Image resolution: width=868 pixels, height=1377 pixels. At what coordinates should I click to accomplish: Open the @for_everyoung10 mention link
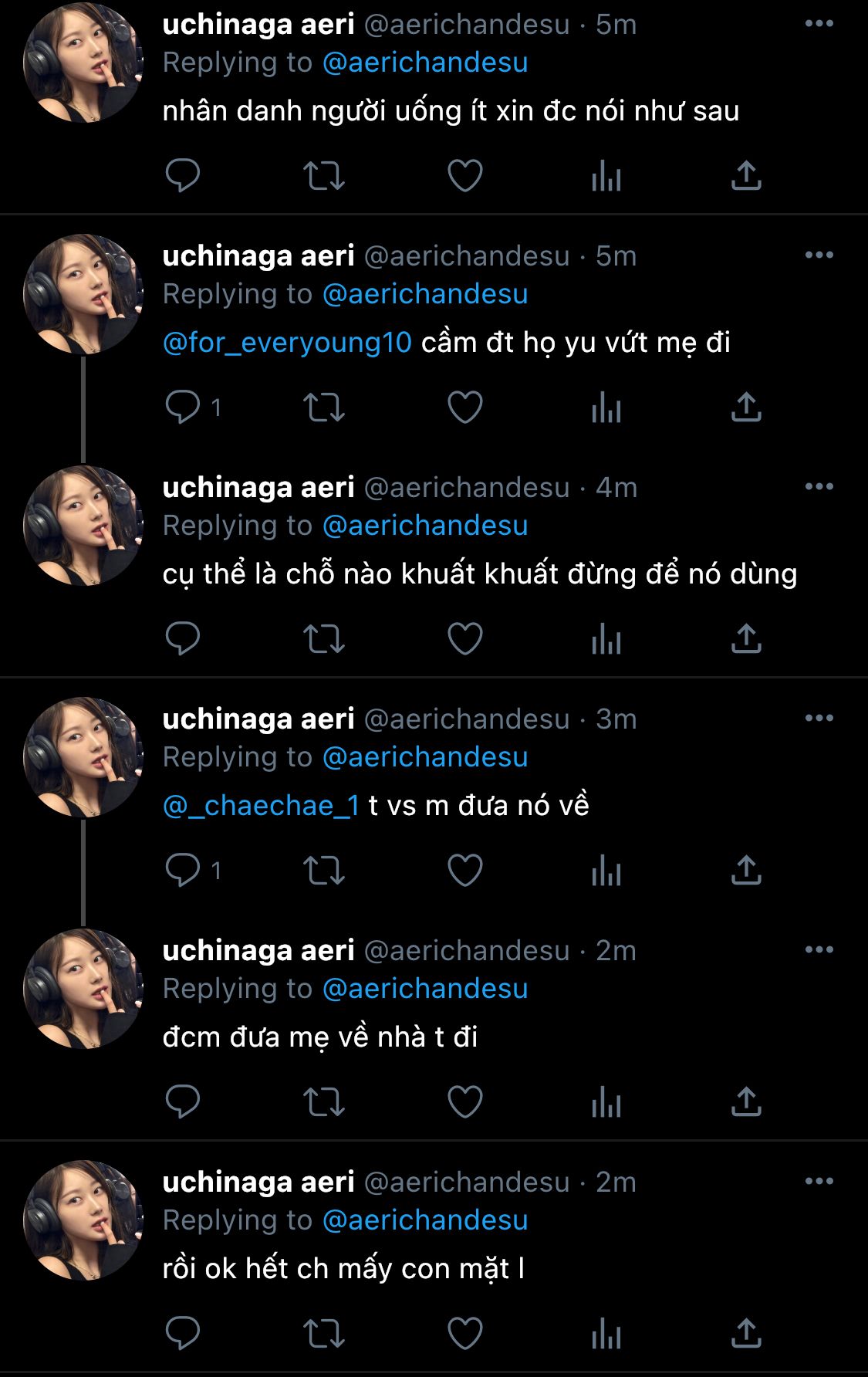(x=287, y=343)
